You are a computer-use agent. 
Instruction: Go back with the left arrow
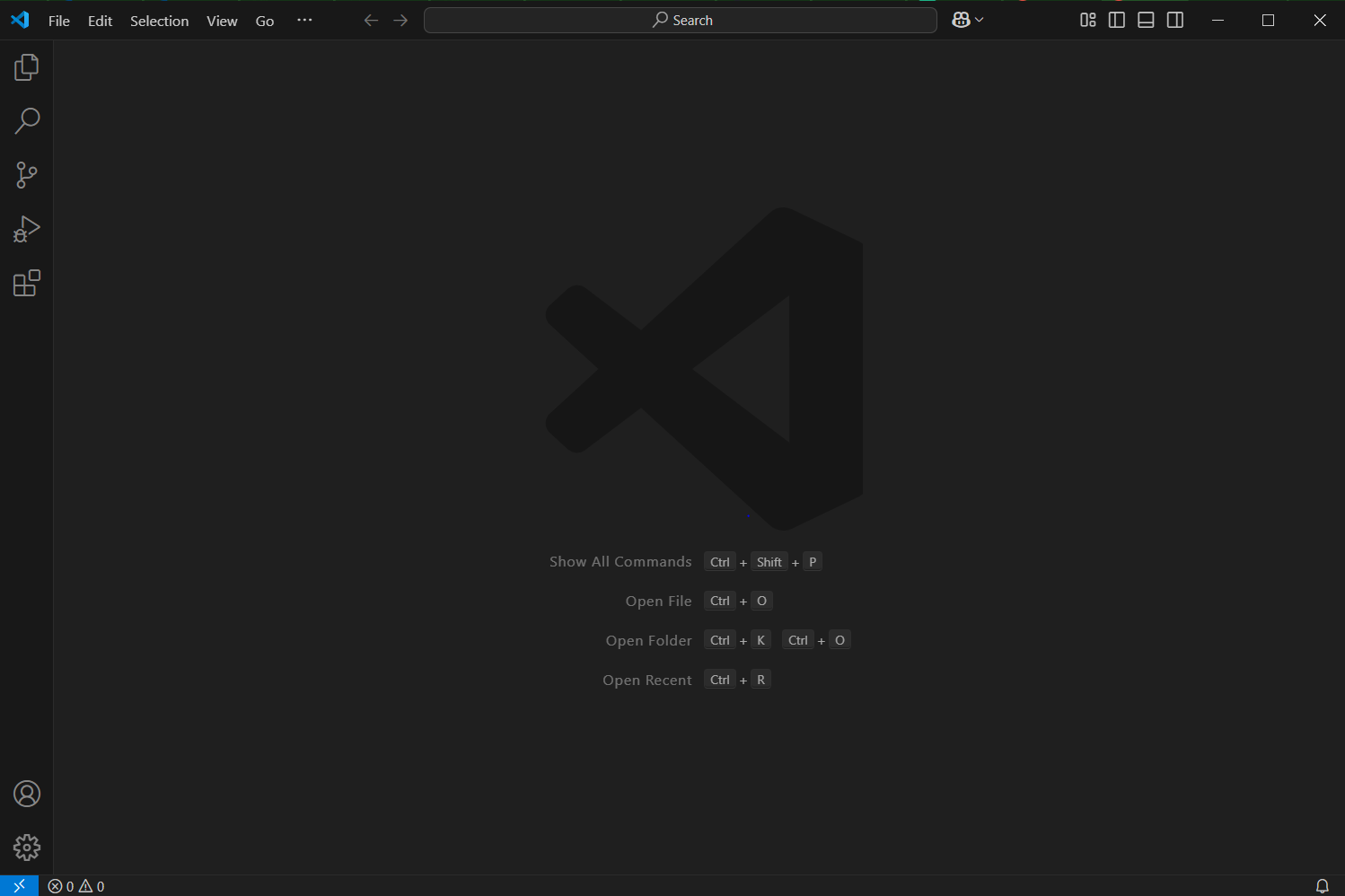point(371,20)
